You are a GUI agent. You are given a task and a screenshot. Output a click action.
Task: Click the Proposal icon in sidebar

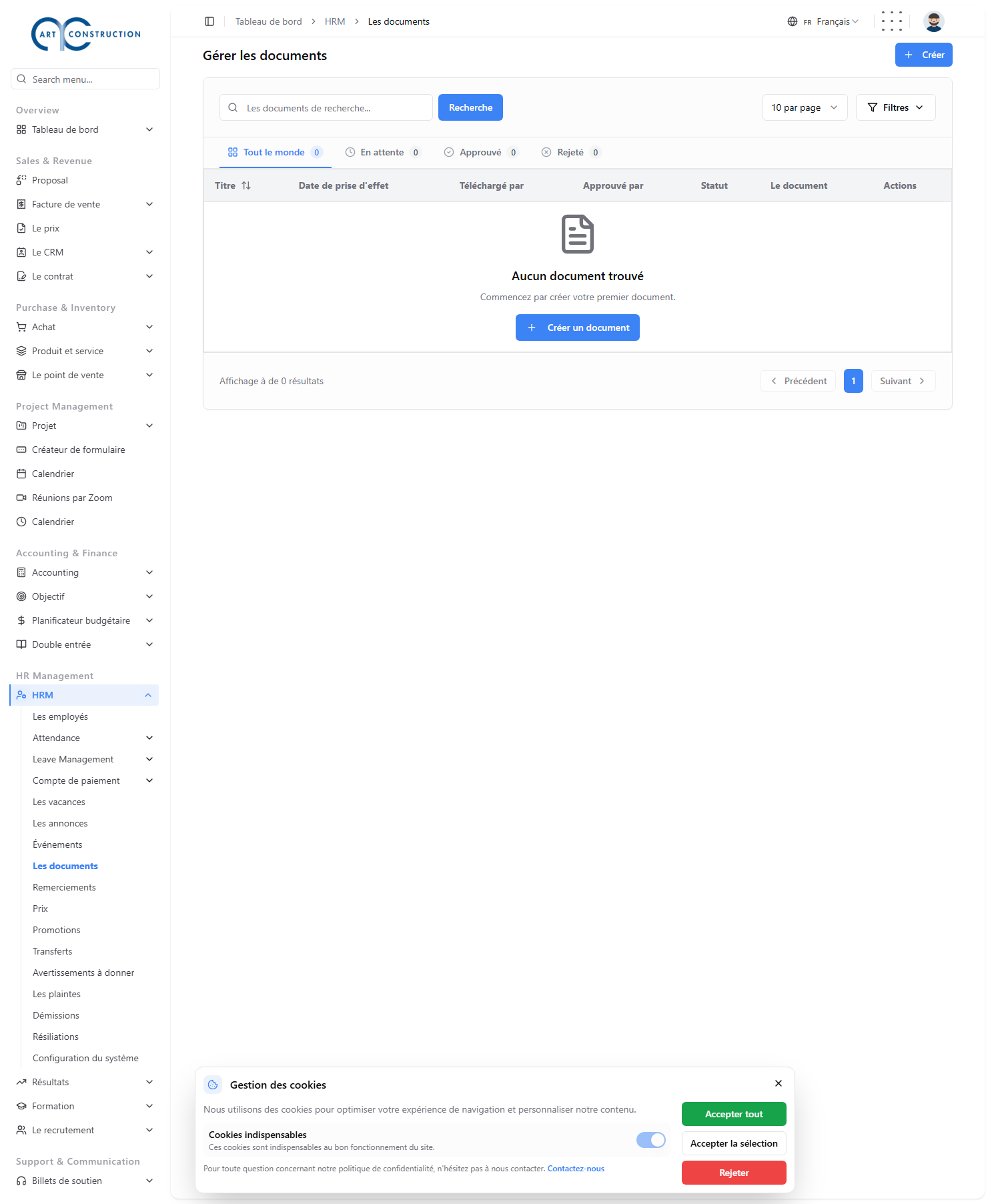(21, 180)
